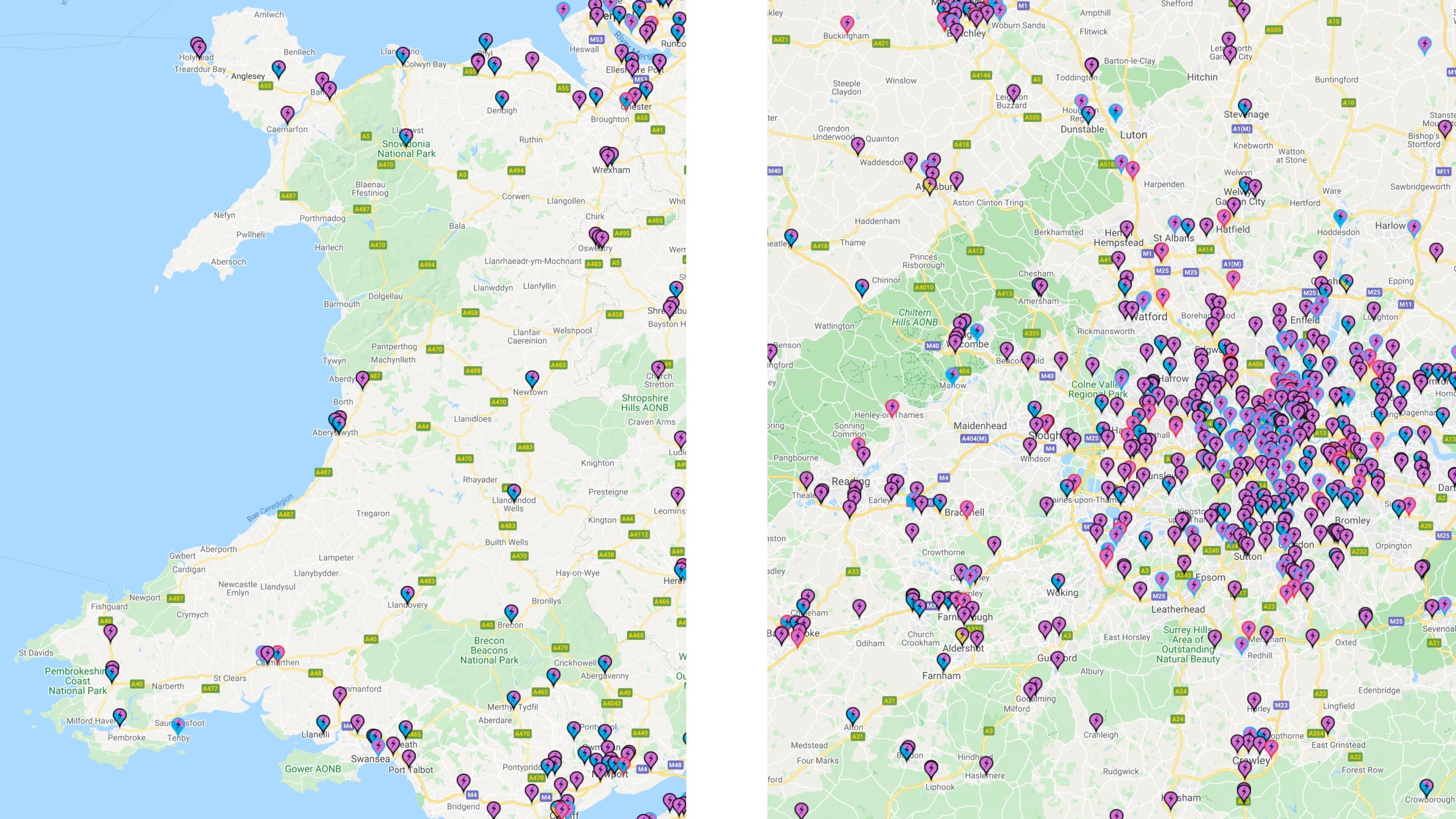The width and height of the screenshot is (1456, 819).
Task: Open the blue pin at Woking
Action: 1057,582
